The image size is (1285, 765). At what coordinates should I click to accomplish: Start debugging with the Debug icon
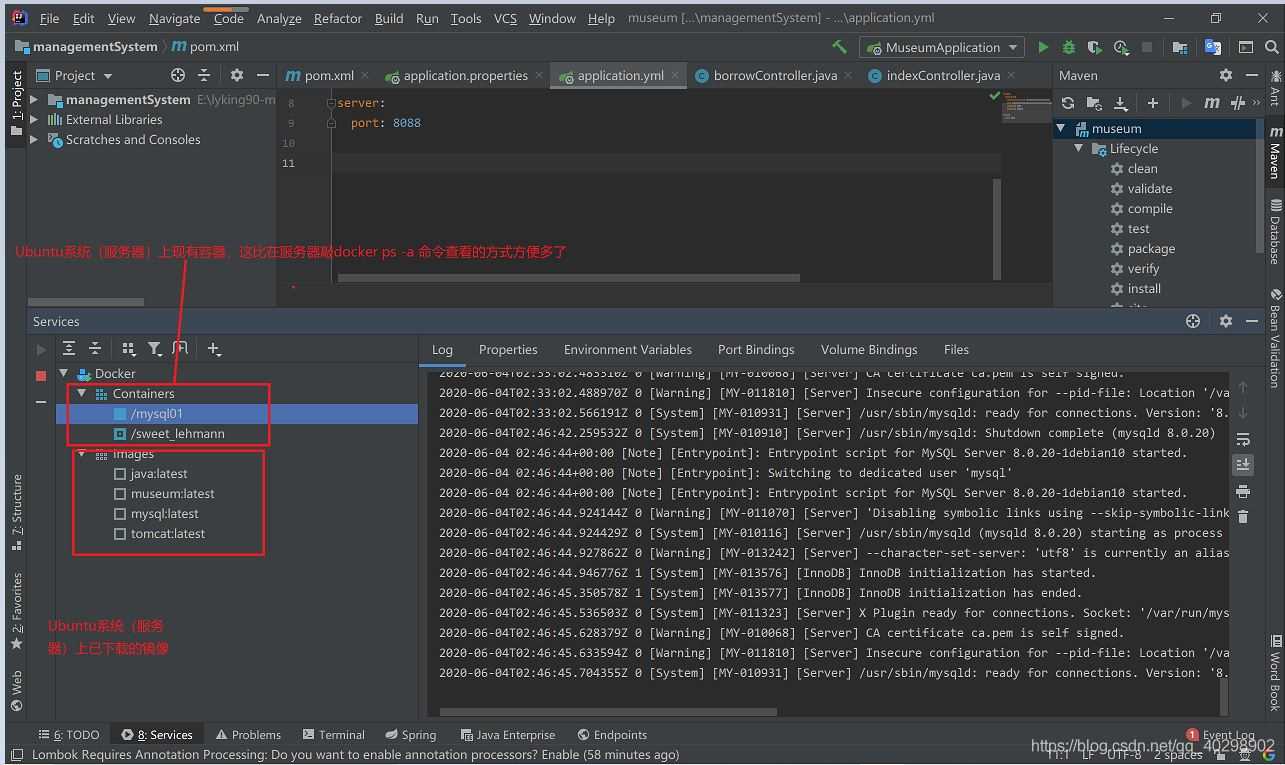coord(1068,46)
